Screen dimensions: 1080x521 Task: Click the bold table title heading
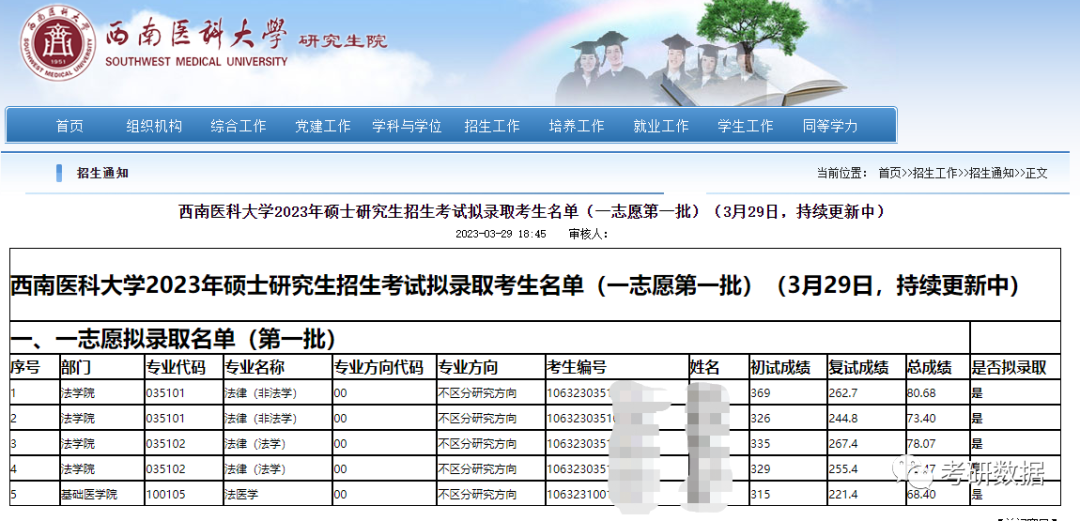tap(515, 285)
